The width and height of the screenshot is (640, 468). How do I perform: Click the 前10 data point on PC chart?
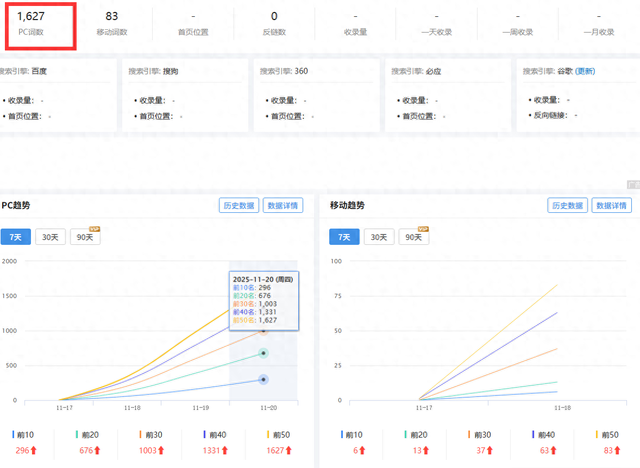(x=263, y=379)
